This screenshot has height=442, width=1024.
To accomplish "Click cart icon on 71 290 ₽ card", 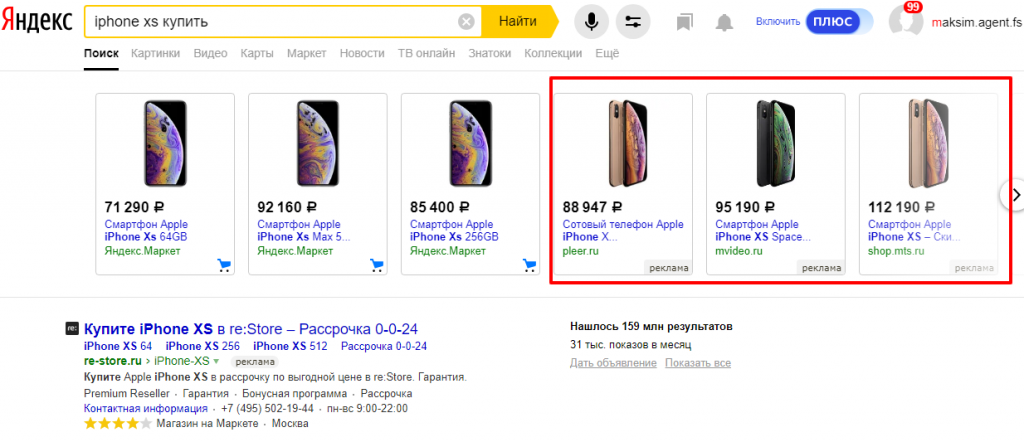I will coord(223,265).
